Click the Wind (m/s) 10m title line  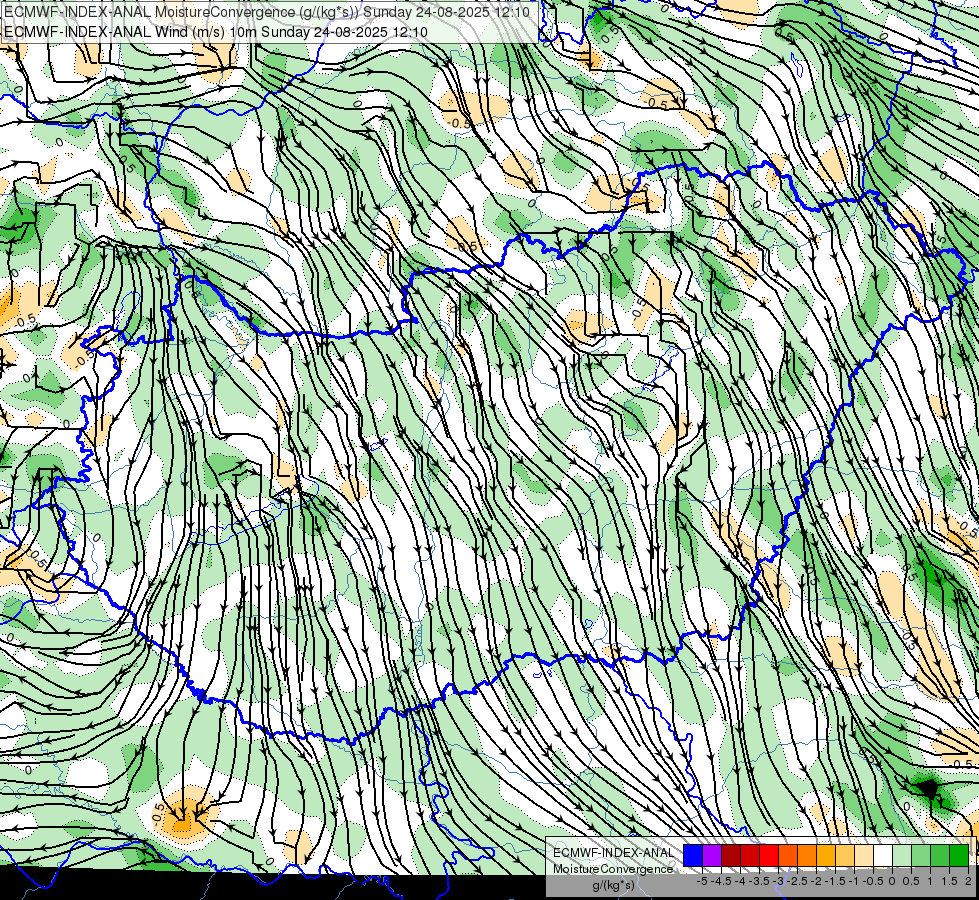215,32
